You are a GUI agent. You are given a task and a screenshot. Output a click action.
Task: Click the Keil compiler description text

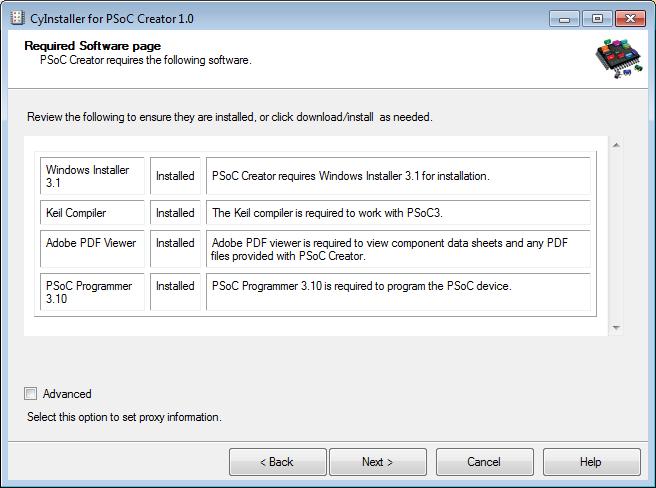pyautogui.click(x=327, y=213)
